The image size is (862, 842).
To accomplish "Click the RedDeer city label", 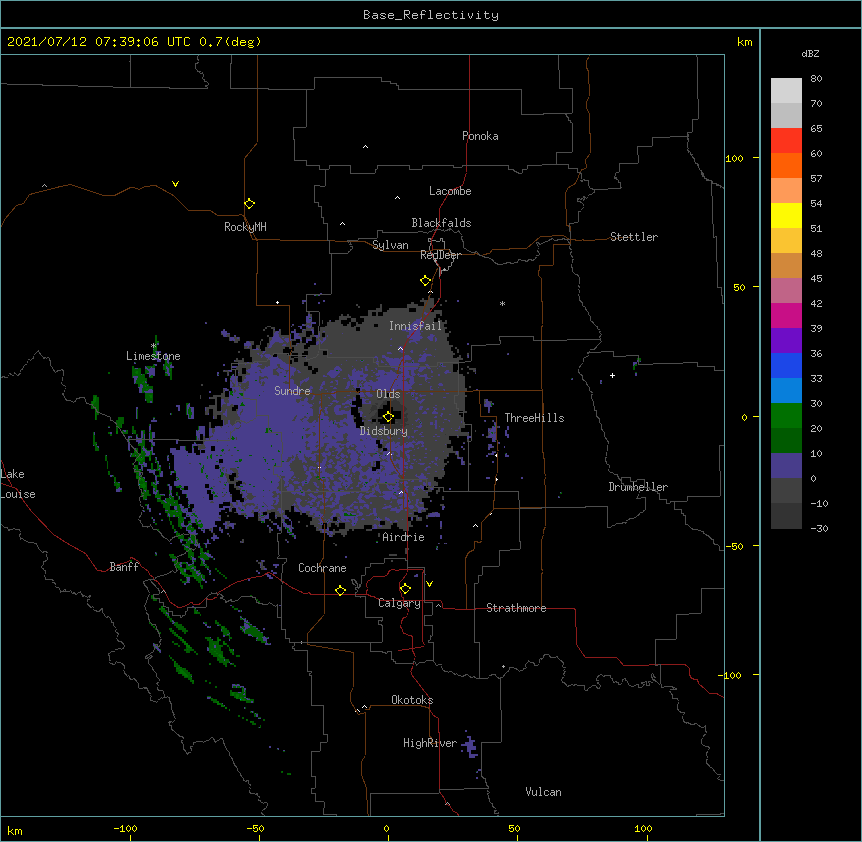I will click(440, 255).
